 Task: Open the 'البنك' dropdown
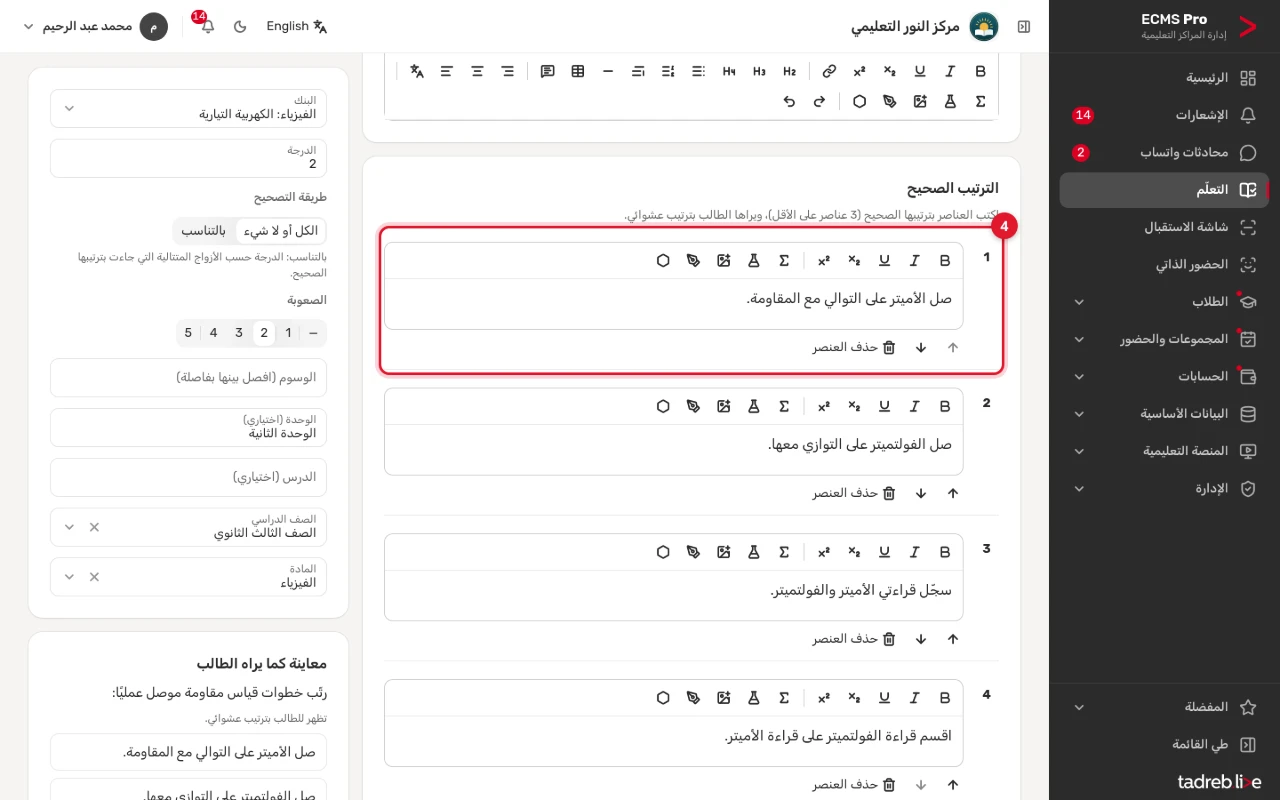coord(188,108)
